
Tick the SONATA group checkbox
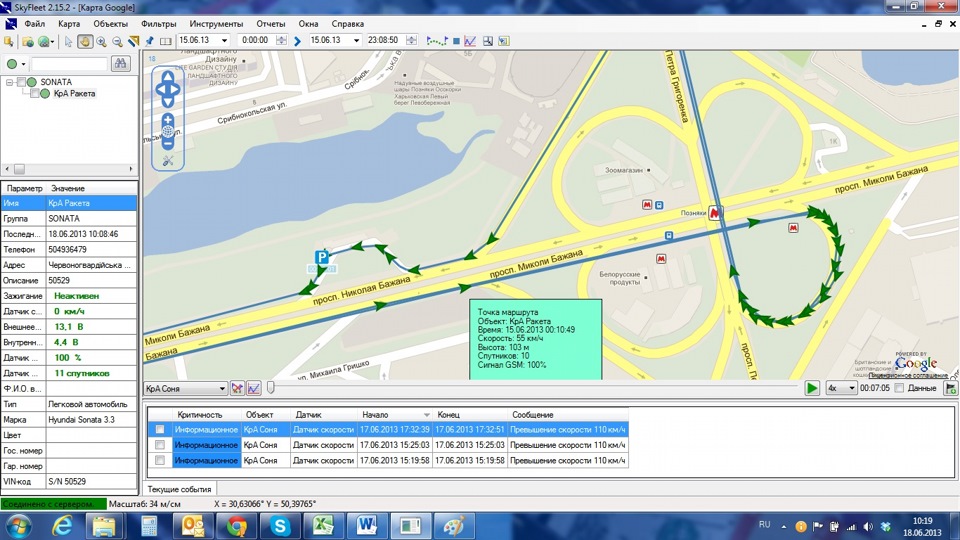point(21,82)
